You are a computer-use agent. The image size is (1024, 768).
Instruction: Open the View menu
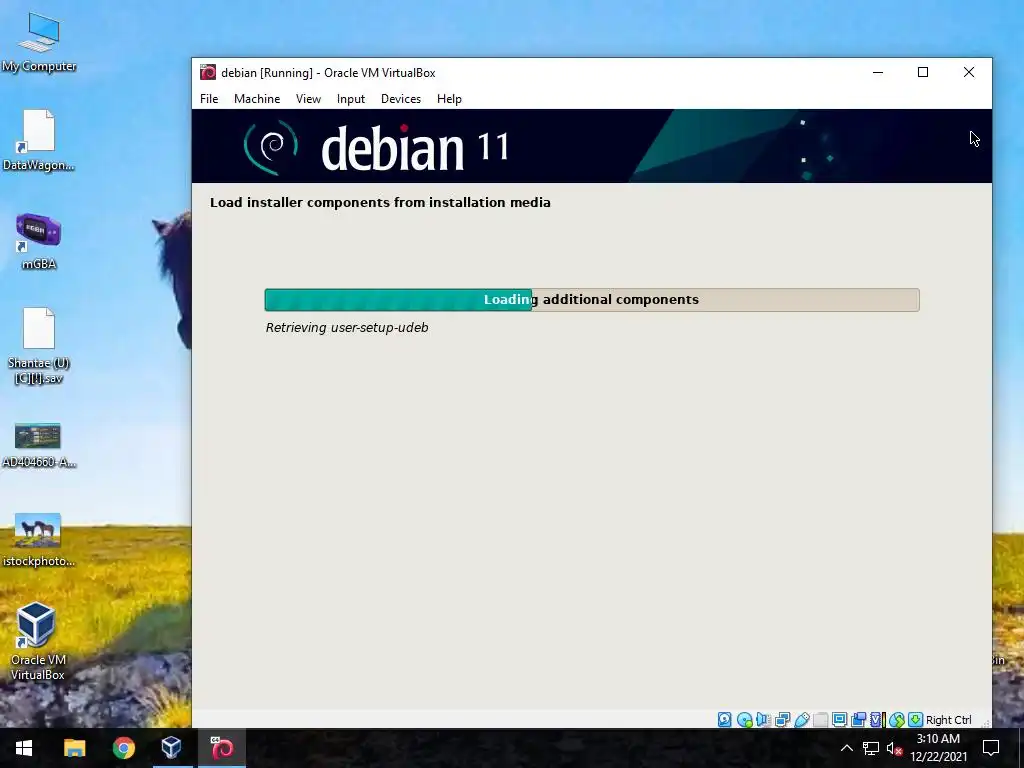(308, 99)
